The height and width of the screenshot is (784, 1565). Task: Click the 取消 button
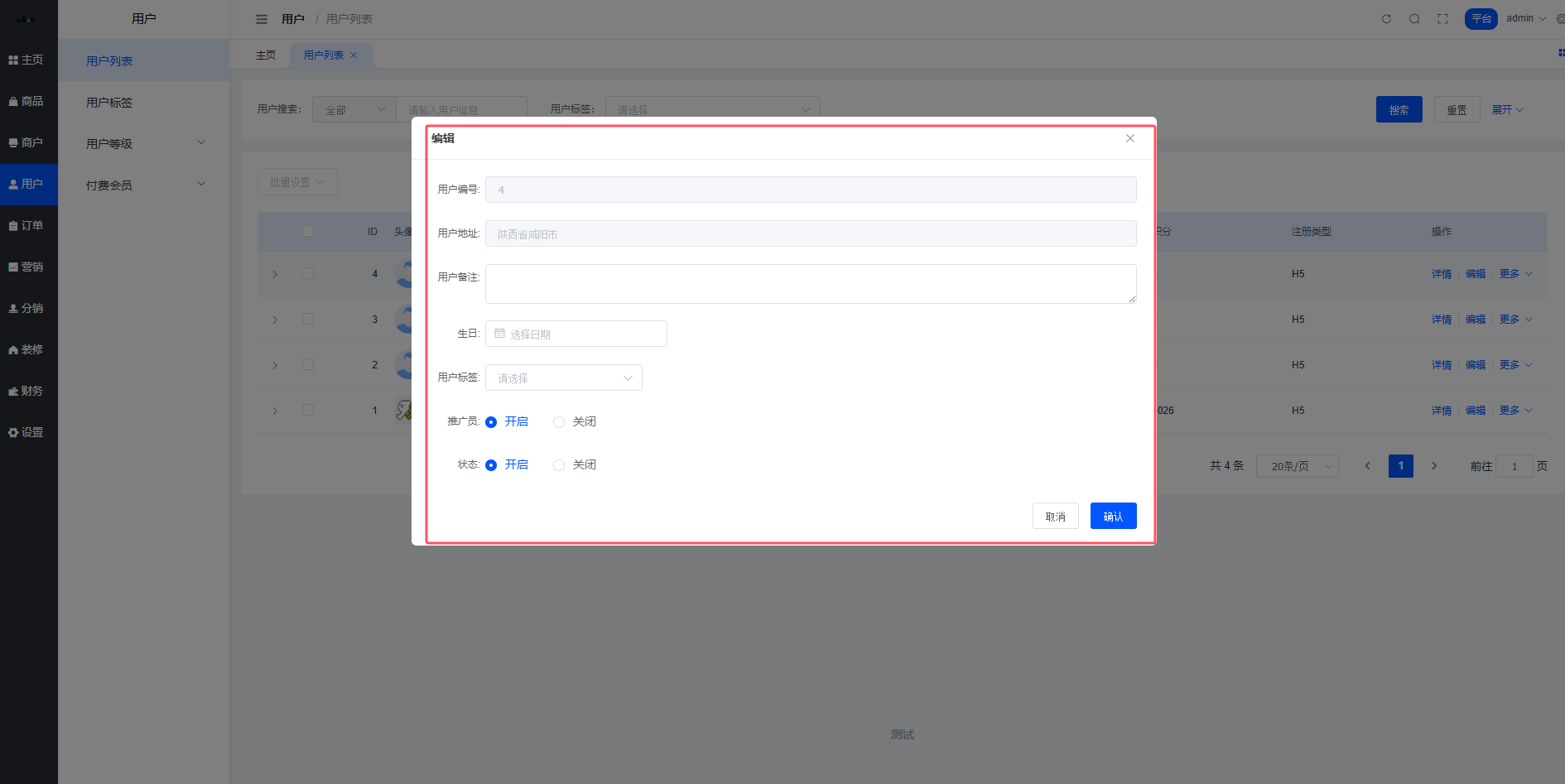click(x=1055, y=516)
